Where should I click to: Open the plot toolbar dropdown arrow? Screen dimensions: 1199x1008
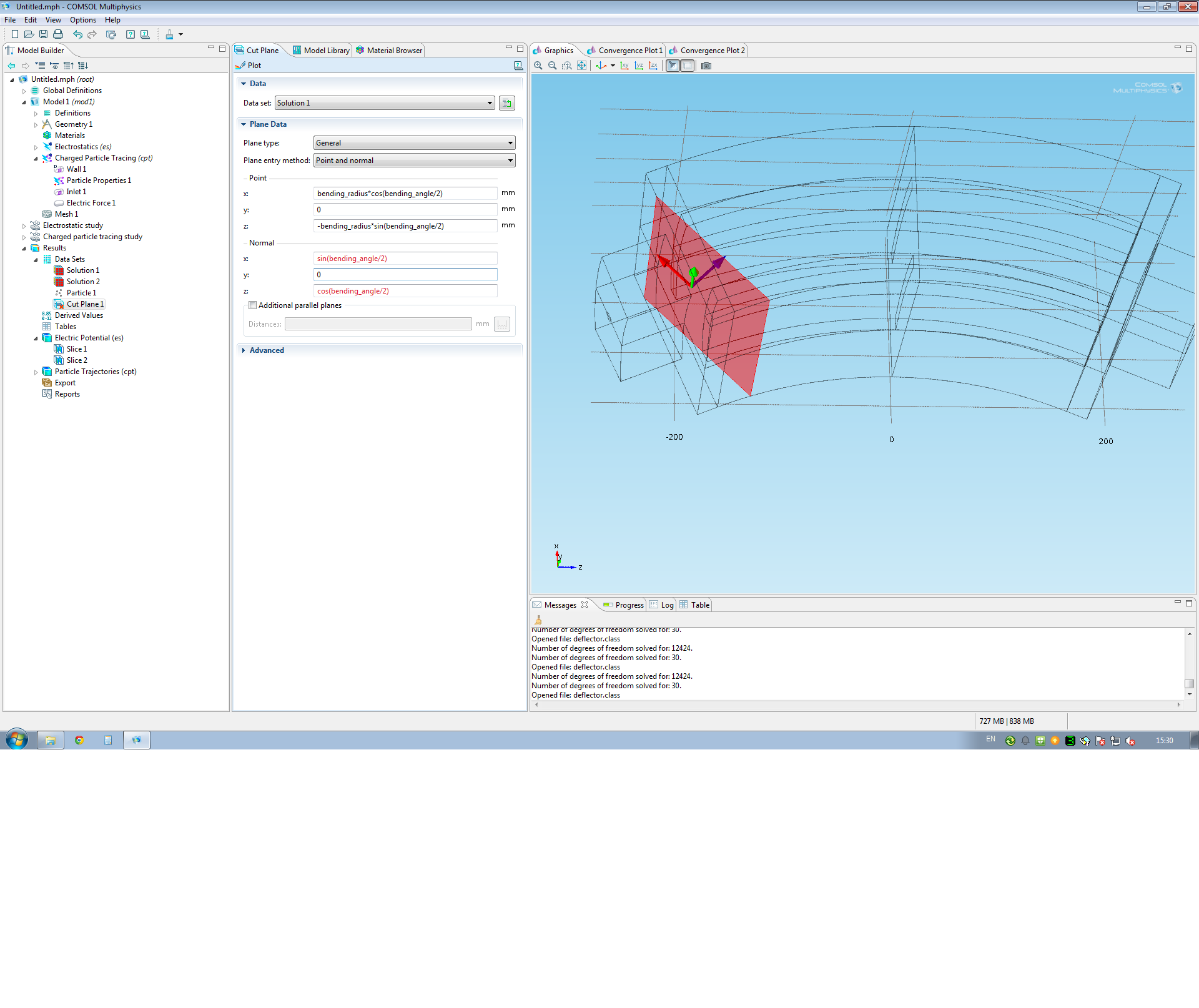181,34
